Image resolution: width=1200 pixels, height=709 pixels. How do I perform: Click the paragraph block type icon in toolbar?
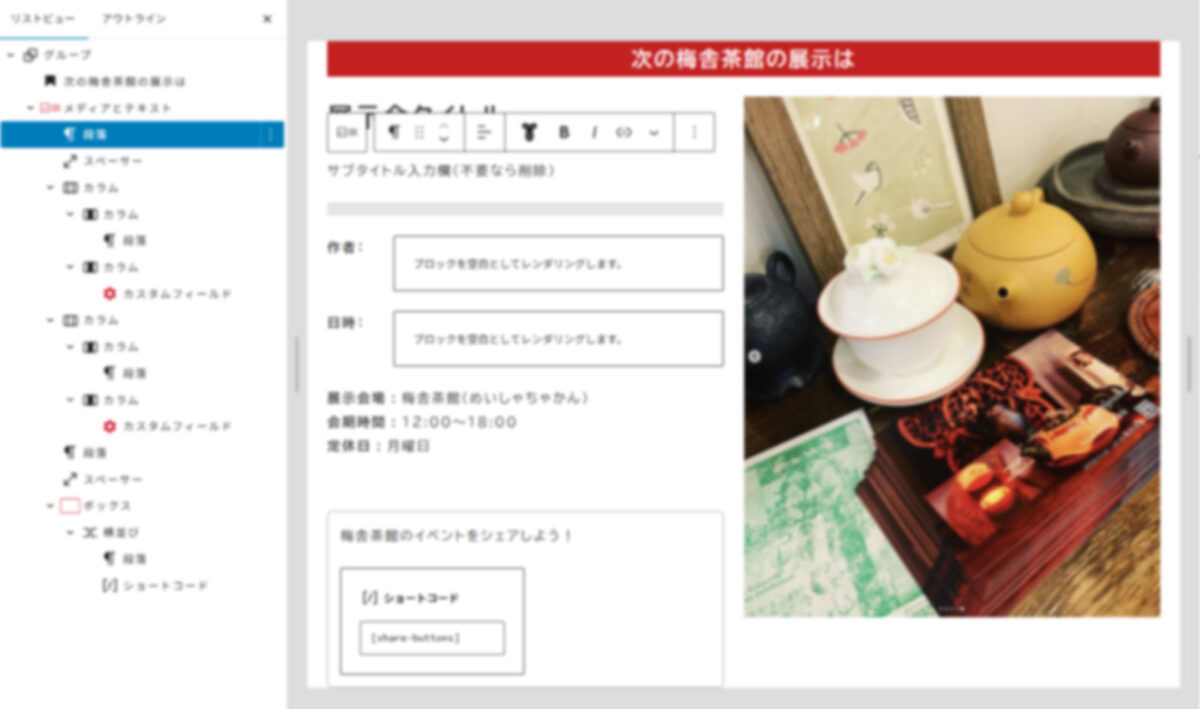coord(394,132)
